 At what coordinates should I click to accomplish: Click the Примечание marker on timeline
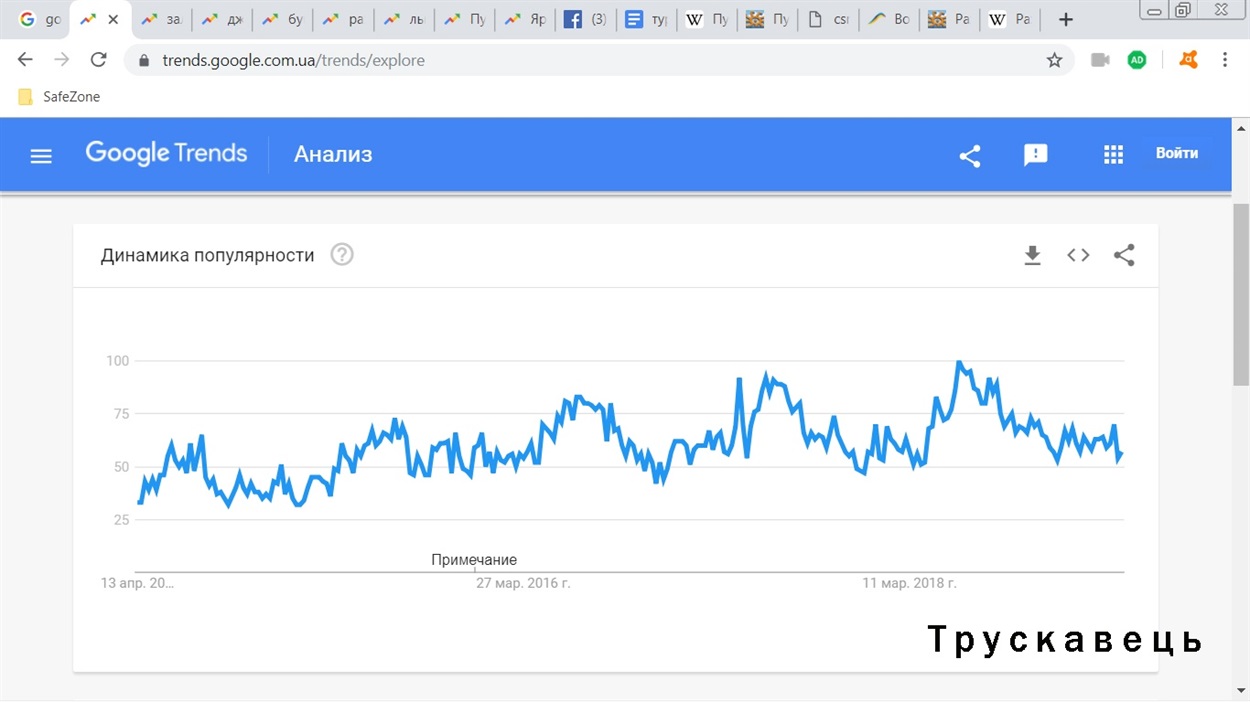coord(474,560)
